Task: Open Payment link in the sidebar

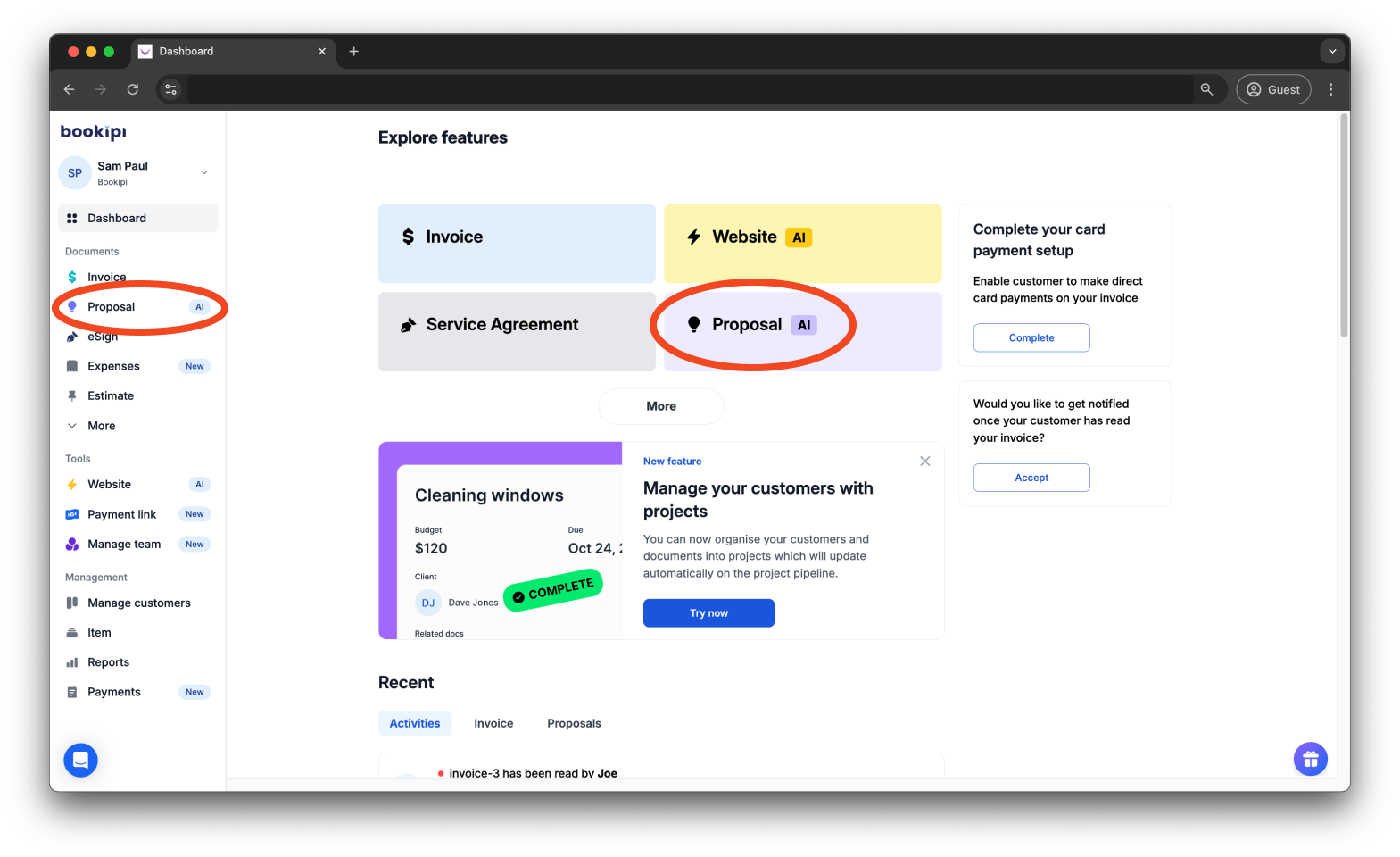Action: 138,515
